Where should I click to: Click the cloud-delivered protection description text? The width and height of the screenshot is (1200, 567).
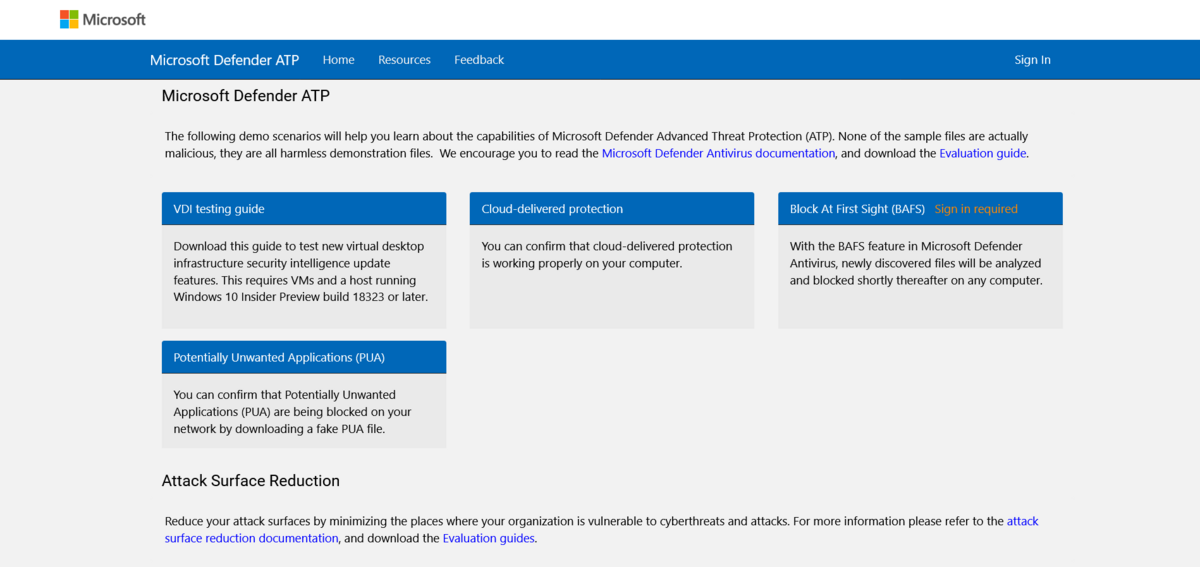[607, 254]
